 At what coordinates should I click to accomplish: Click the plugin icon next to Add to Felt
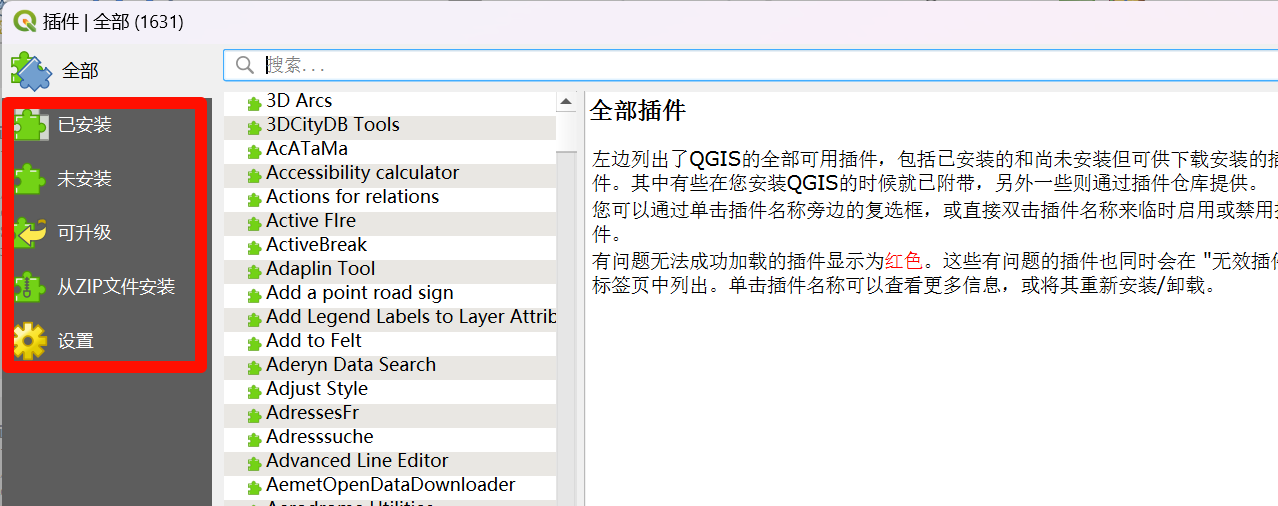(254, 343)
